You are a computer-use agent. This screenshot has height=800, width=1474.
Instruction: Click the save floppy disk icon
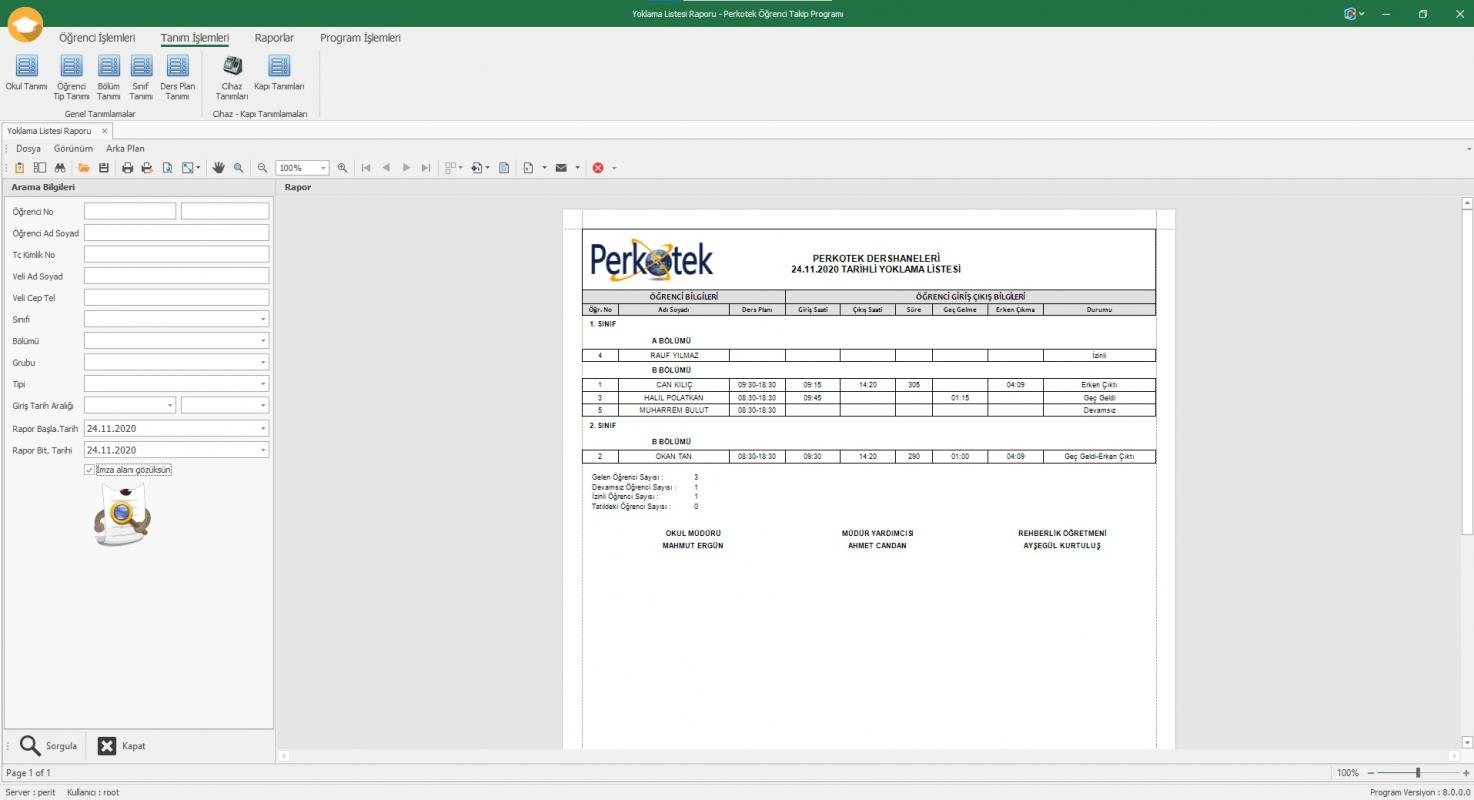pyautogui.click(x=104, y=168)
